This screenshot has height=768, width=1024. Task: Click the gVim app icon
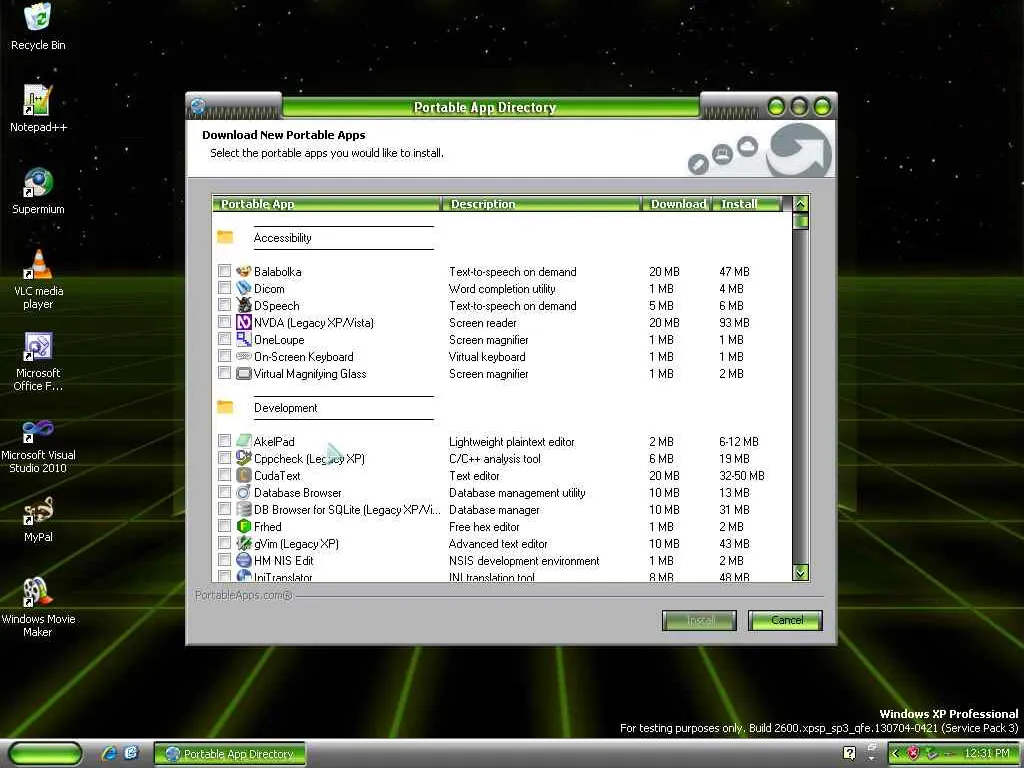pyautogui.click(x=244, y=543)
